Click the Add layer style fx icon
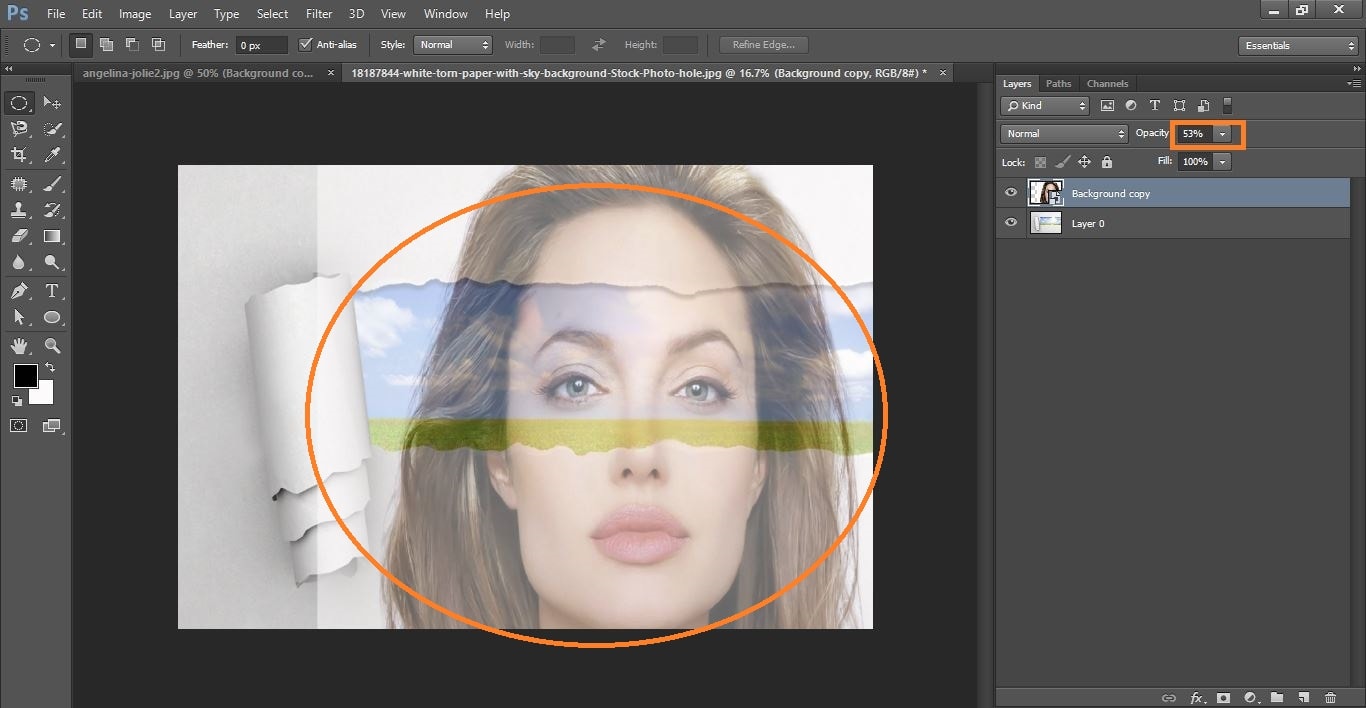Viewport: 1366px width, 708px height. coord(1196,697)
